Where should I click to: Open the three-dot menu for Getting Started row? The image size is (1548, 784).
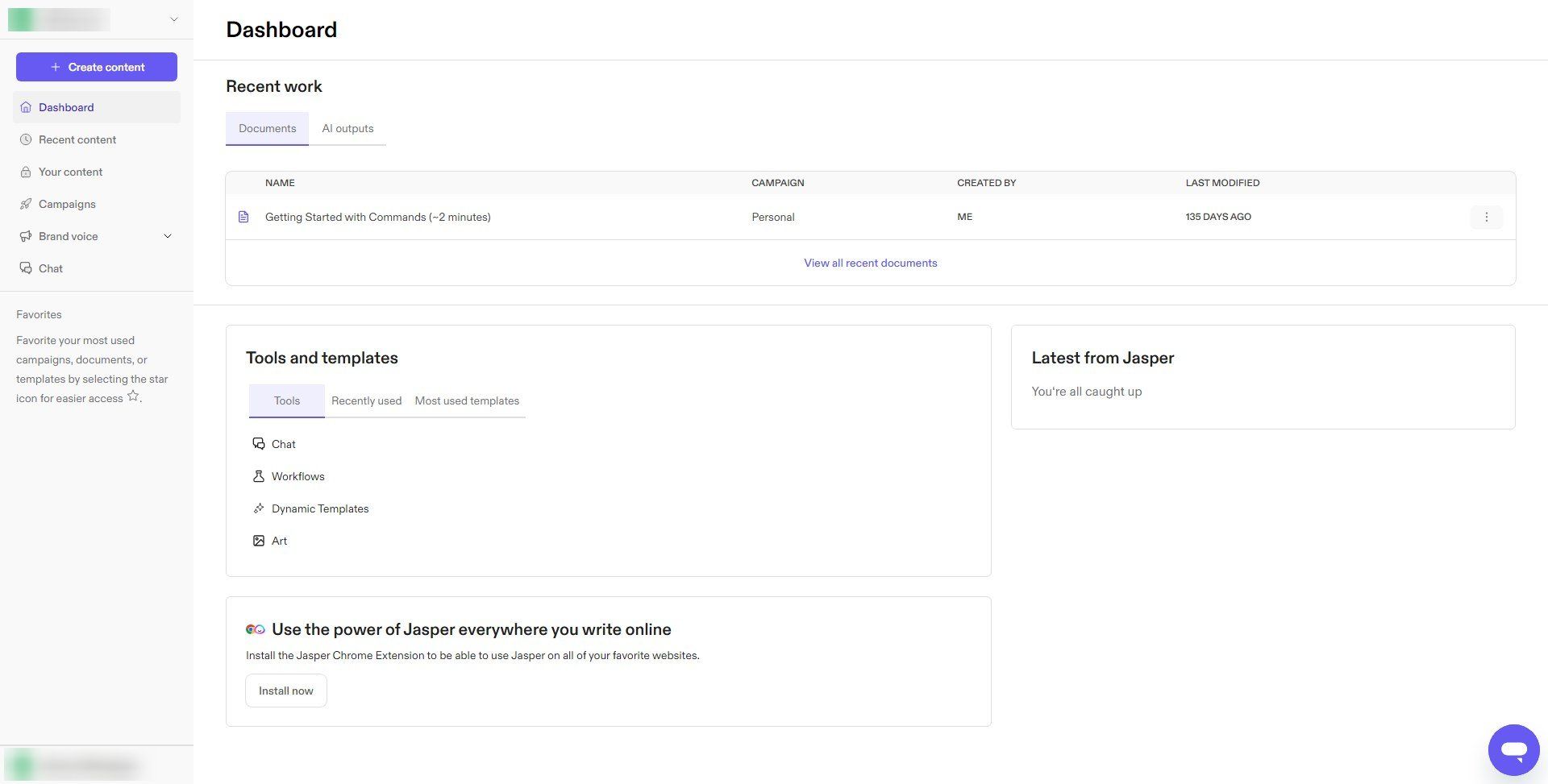(1487, 217)
